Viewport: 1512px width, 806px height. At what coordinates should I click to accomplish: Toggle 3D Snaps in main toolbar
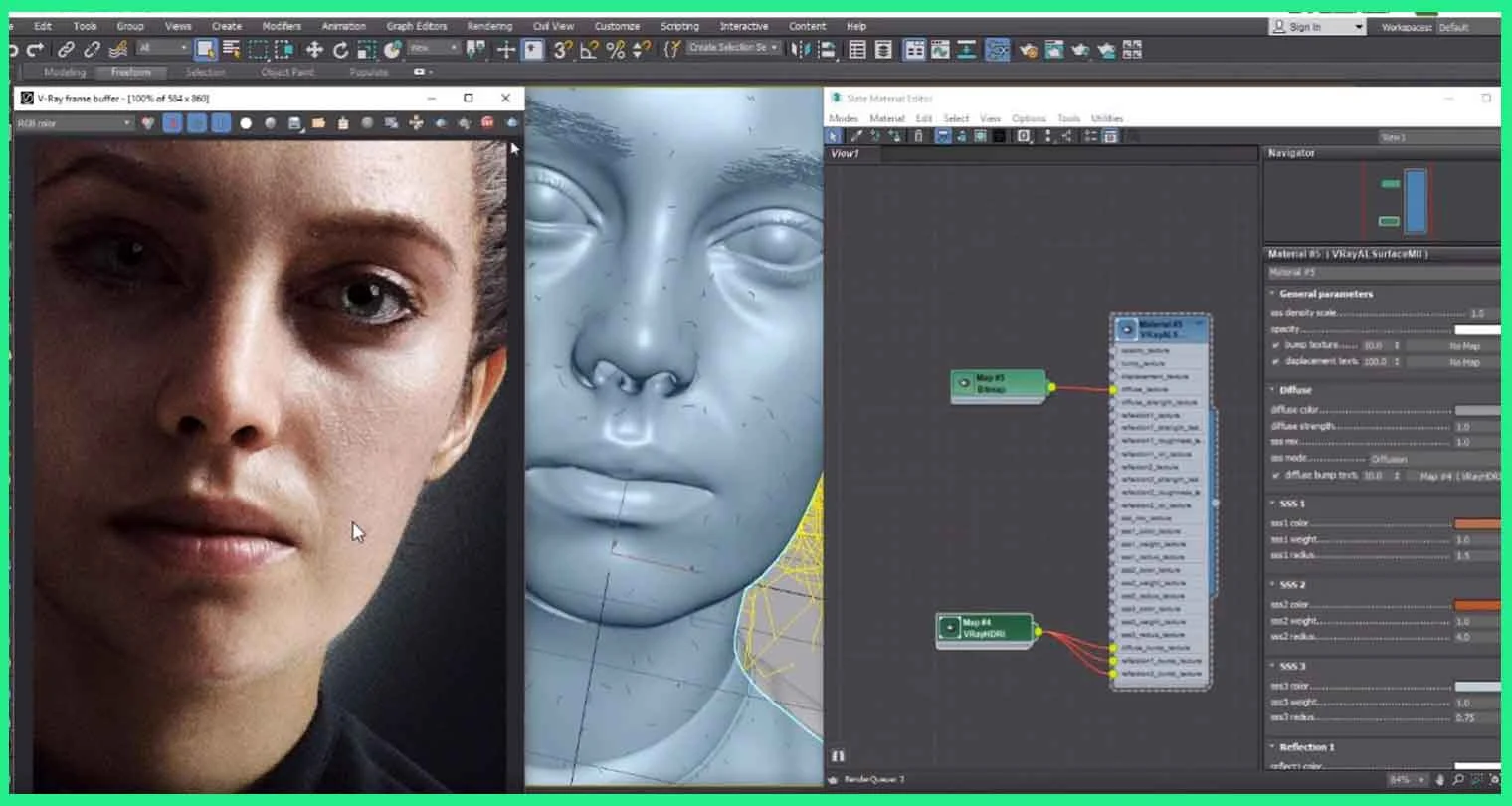point(563,49)
